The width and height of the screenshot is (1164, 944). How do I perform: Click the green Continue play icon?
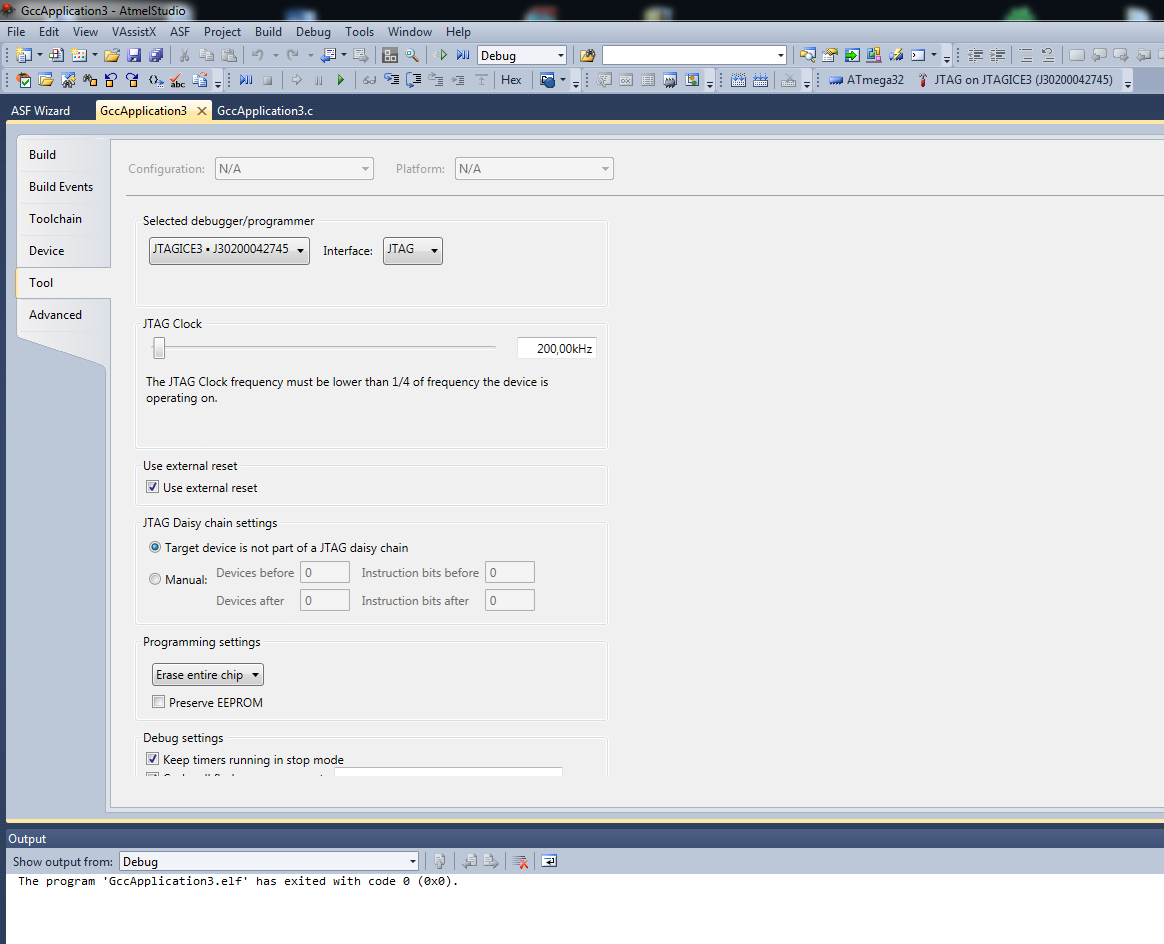pyautogui.click(x=341, y=80)
